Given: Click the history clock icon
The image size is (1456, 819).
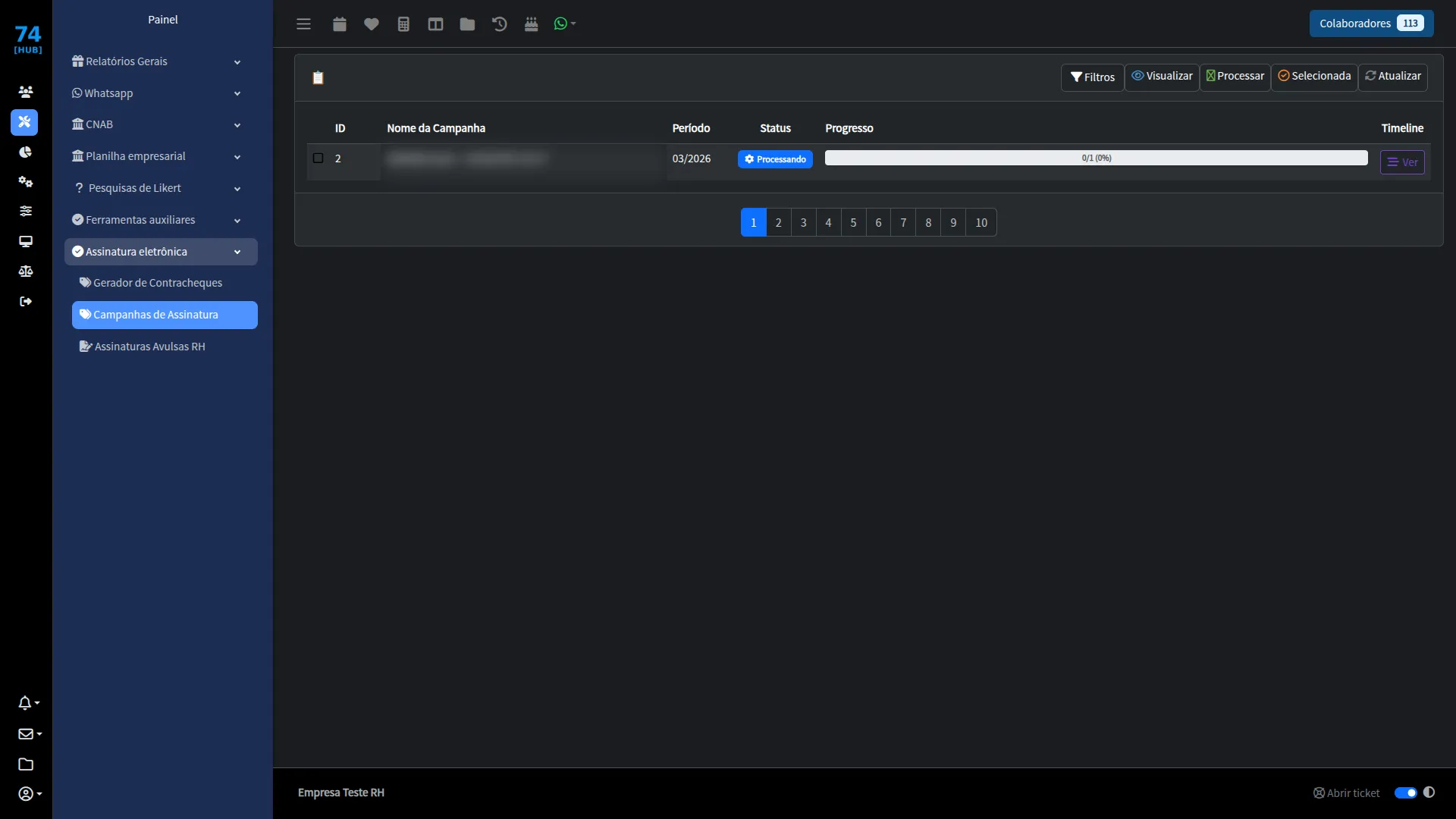Looking at the screenshot, I should pos(499,24).
